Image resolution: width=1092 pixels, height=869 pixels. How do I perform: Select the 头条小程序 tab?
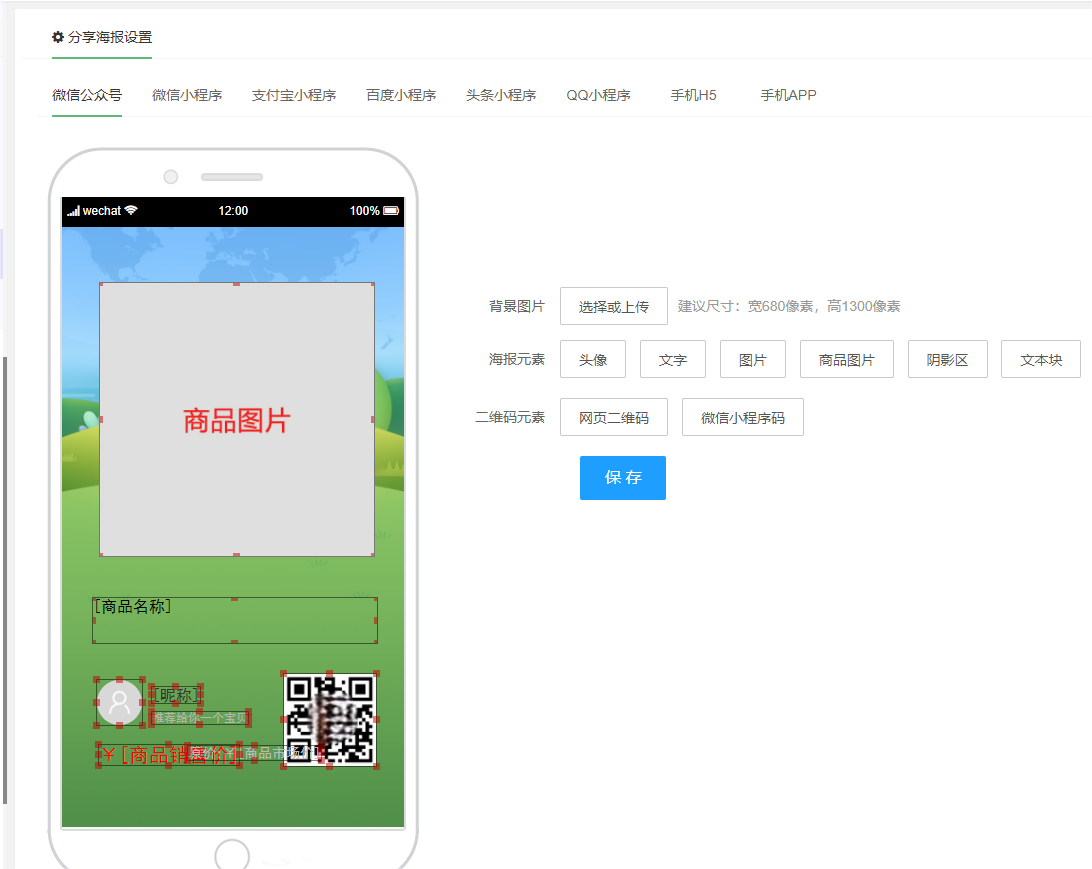[501, 96]
